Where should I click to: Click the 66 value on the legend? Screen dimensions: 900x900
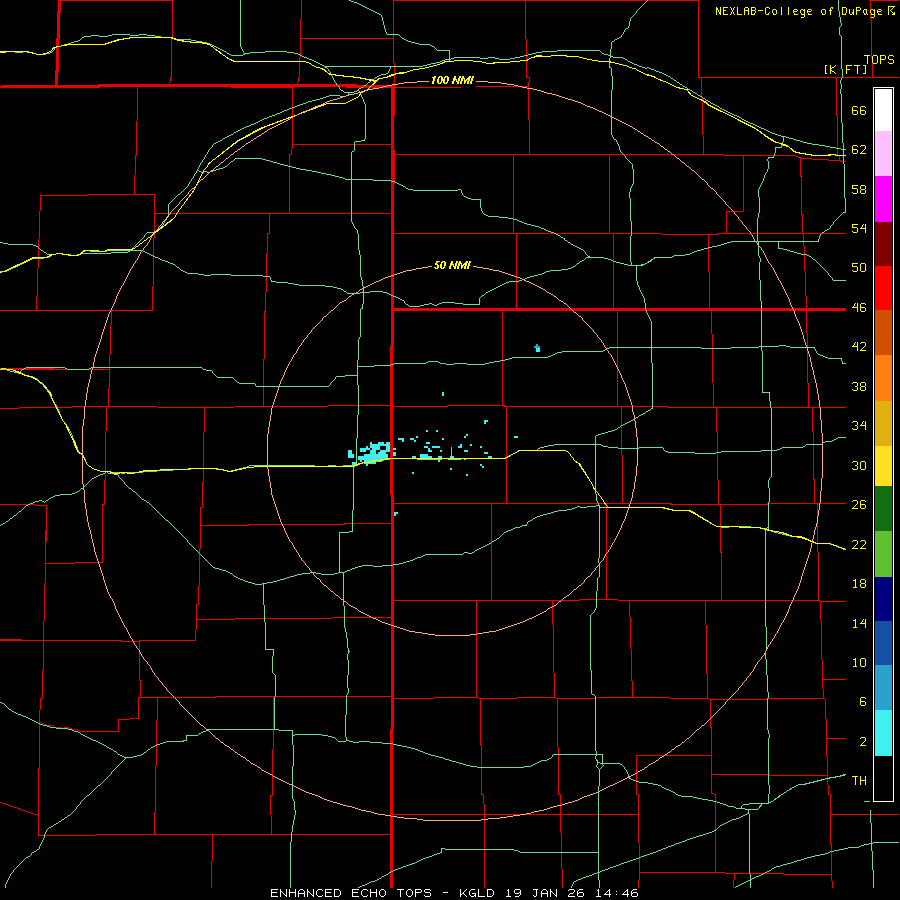tap(859, 111)
